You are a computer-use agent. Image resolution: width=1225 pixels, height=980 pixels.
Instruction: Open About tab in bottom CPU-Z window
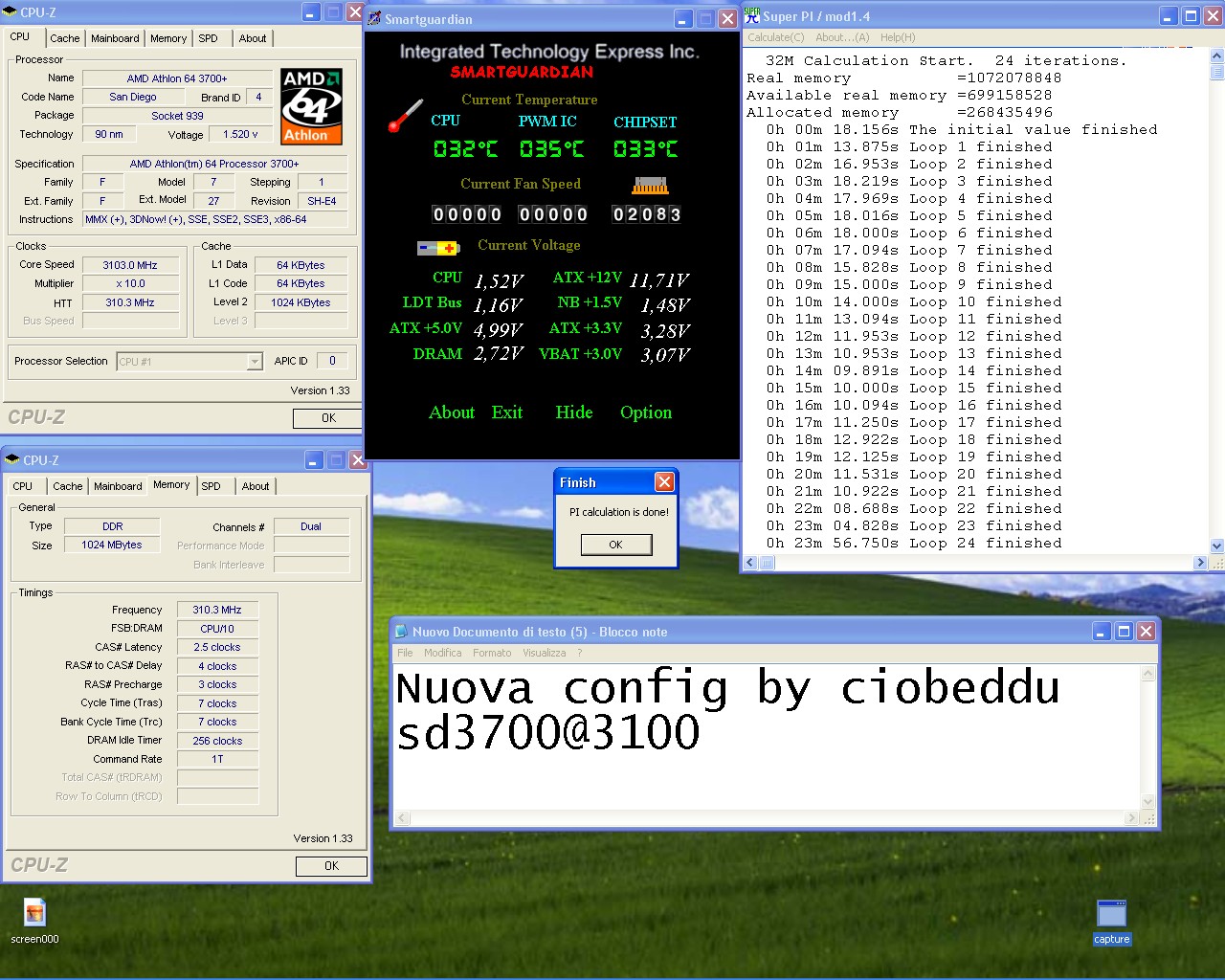[x=256, y=486]
